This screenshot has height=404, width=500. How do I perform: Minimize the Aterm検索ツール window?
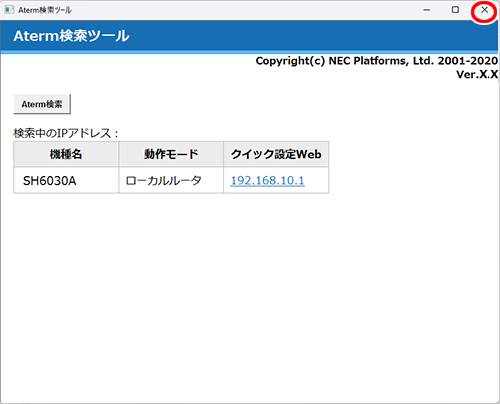coord(426,10)
